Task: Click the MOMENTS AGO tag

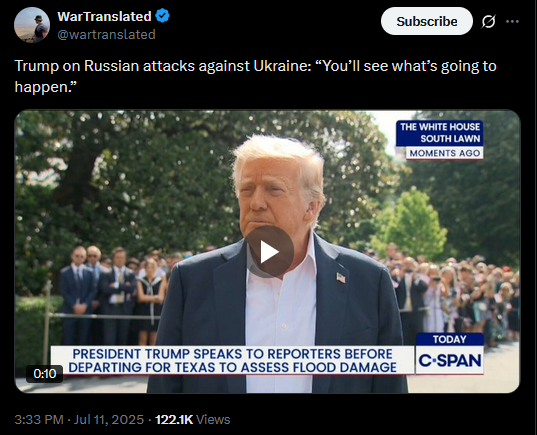Action: pyautogui.click(x=445, y=153)
